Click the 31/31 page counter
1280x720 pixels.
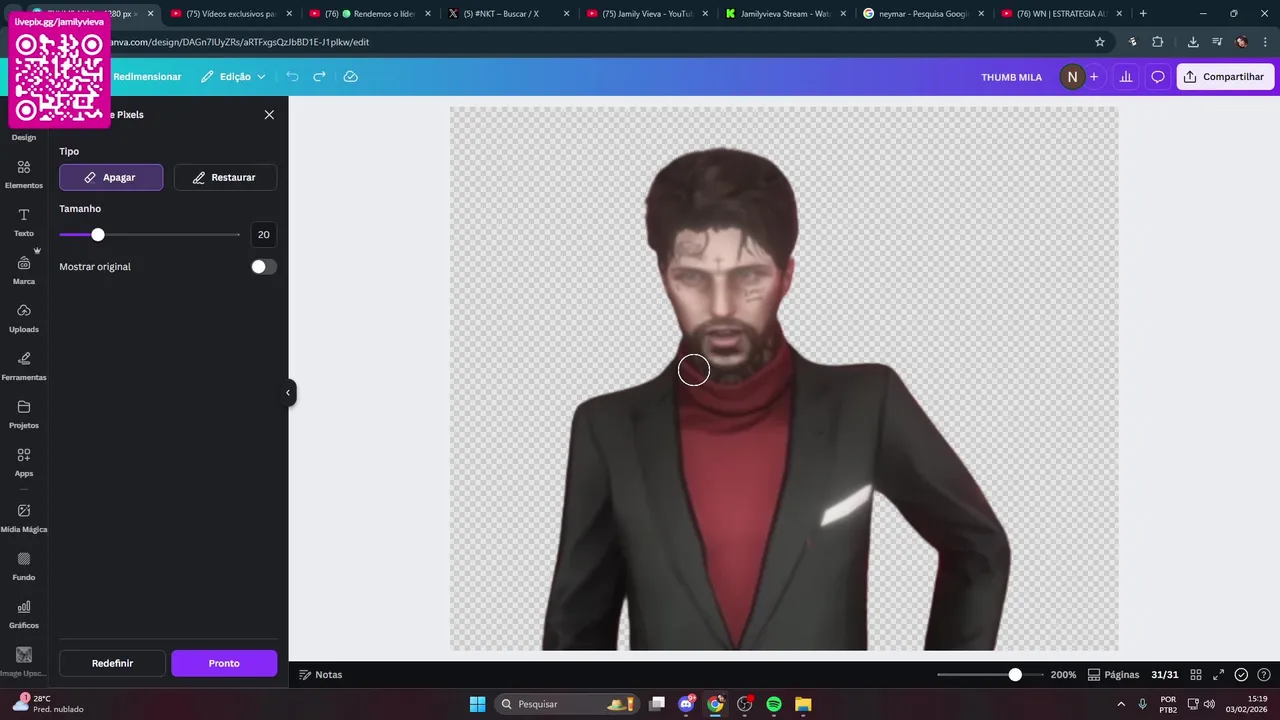point(1164,675)
